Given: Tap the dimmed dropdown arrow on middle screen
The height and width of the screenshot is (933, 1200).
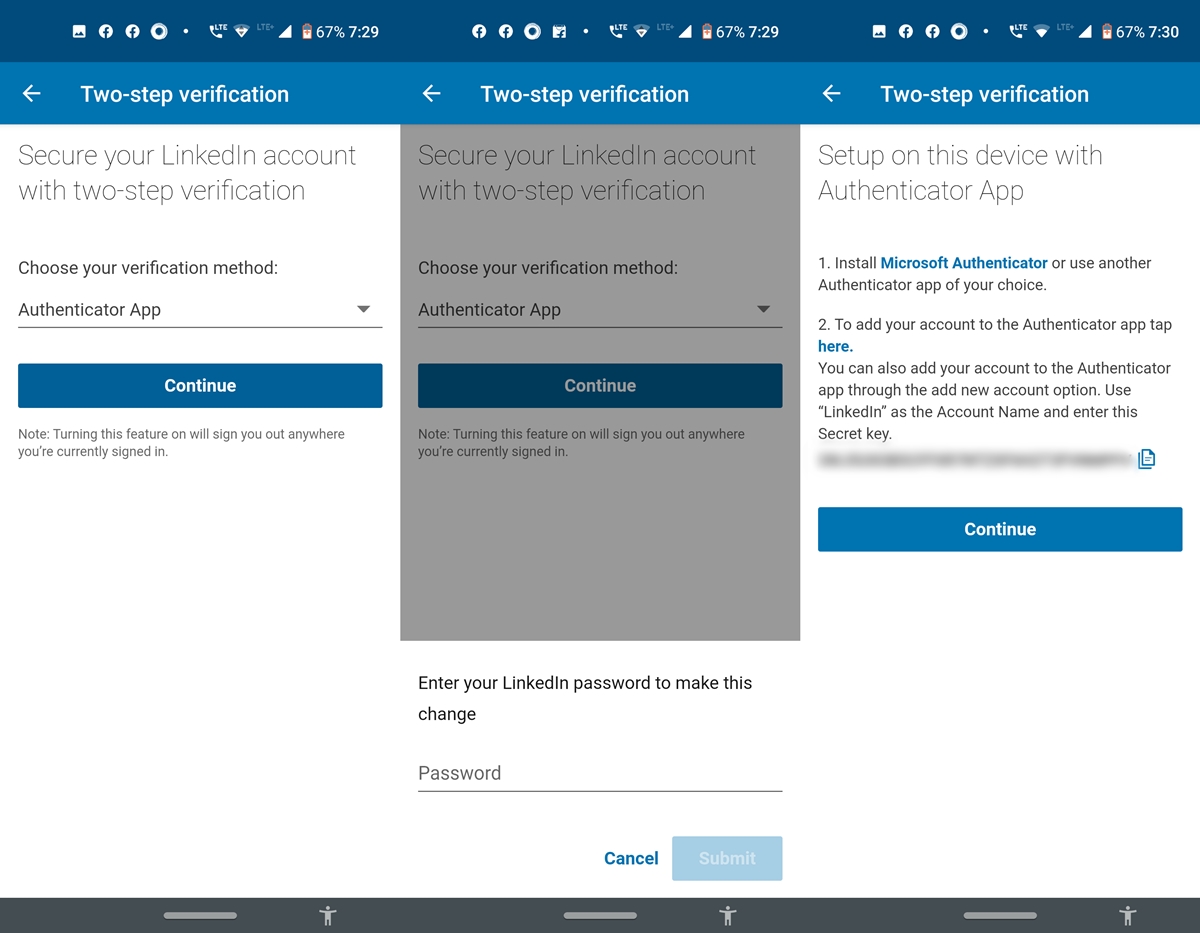Looking at the screenshot, I should (x=764, y=310).
